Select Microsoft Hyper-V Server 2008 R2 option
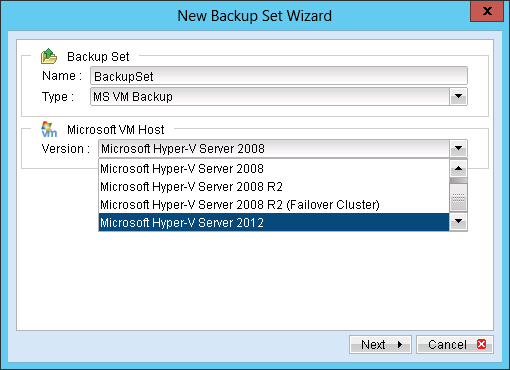The height and width of the screenshot is (370, 510). click(x=274, y=187)
